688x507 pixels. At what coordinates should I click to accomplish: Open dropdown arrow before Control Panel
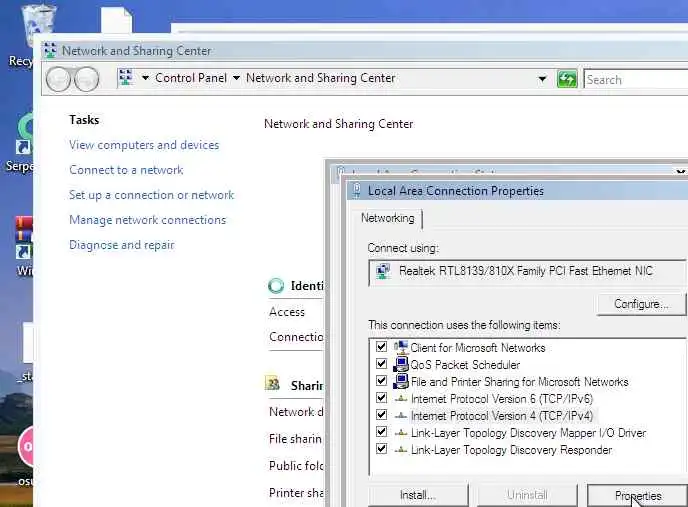(145, 78)
